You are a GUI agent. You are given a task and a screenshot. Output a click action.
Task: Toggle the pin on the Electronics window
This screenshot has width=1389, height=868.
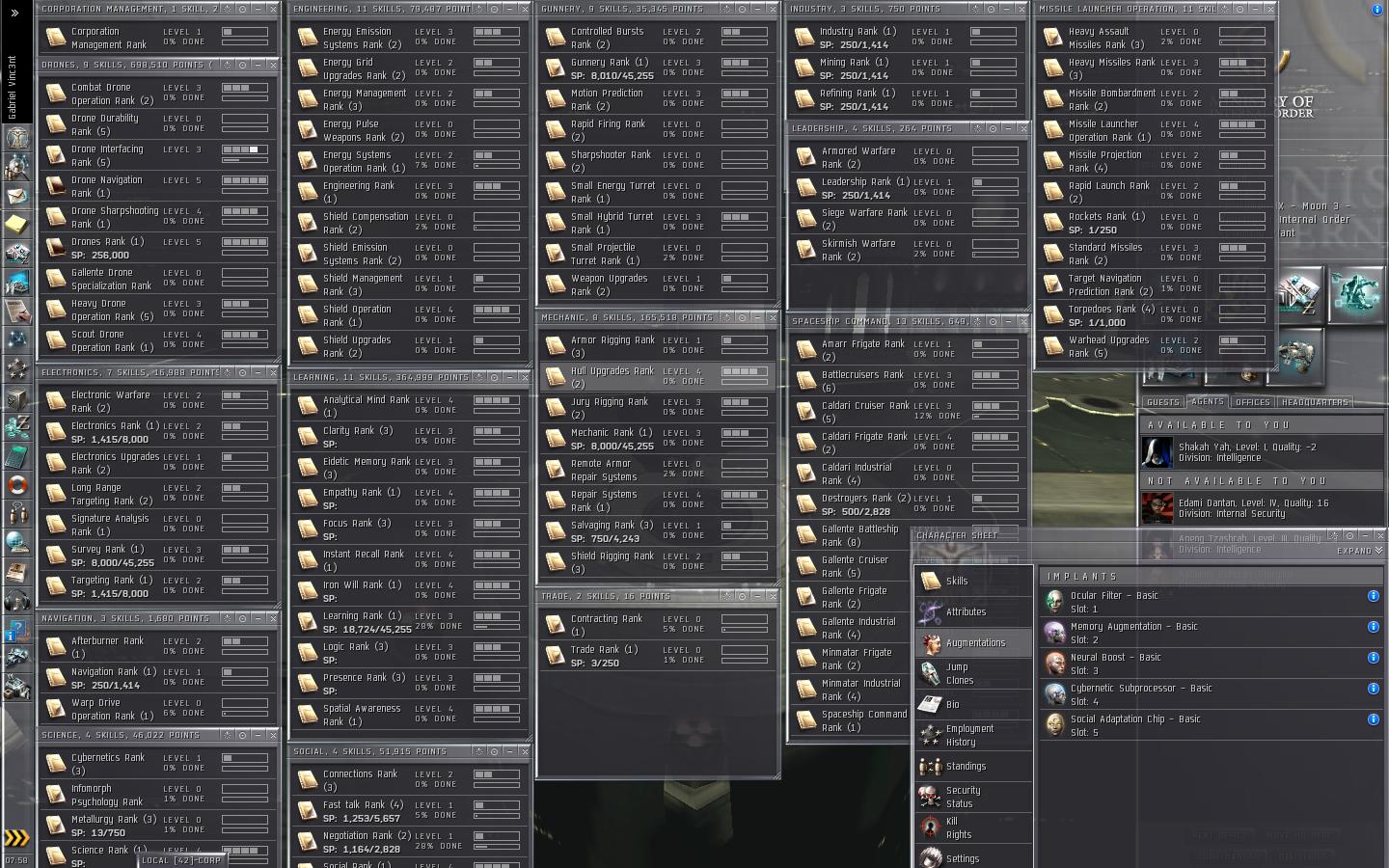(243, 372)
